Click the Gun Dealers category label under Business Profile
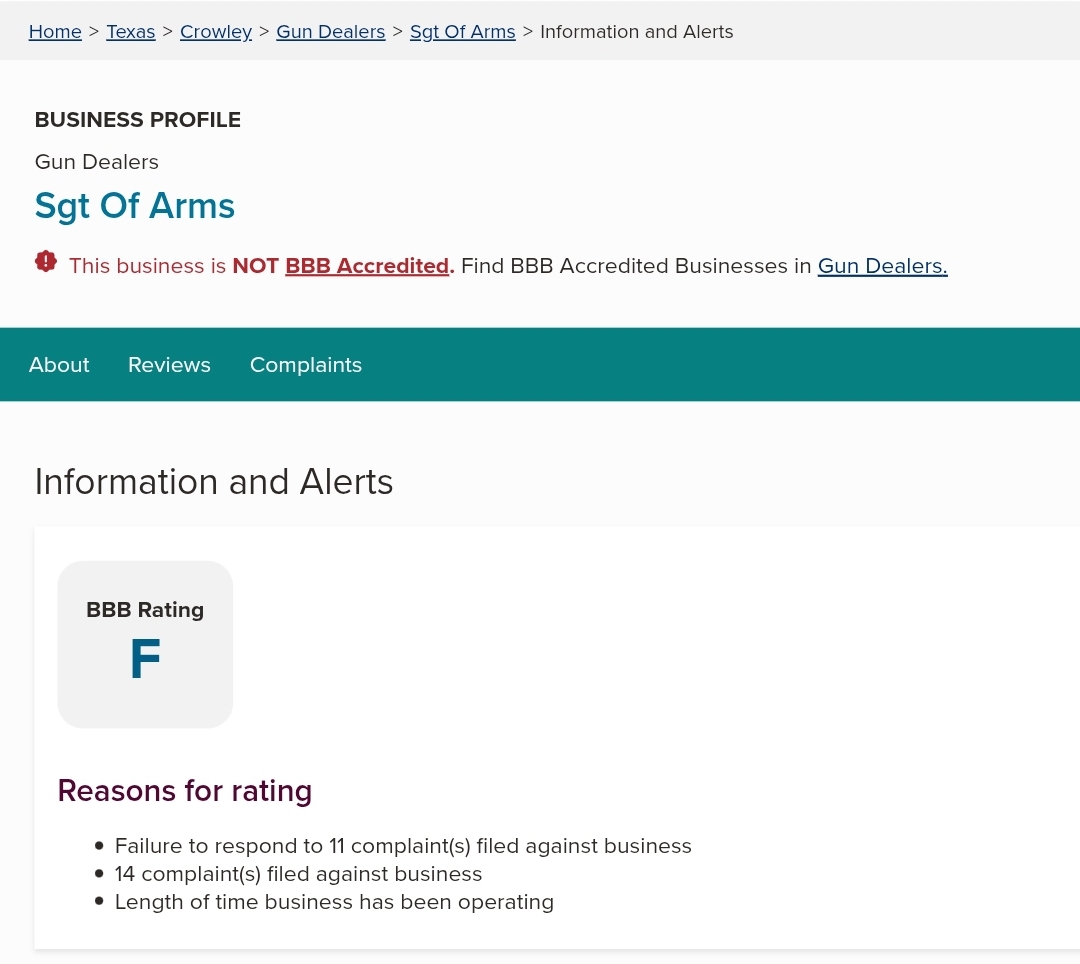 coord(96,162)
